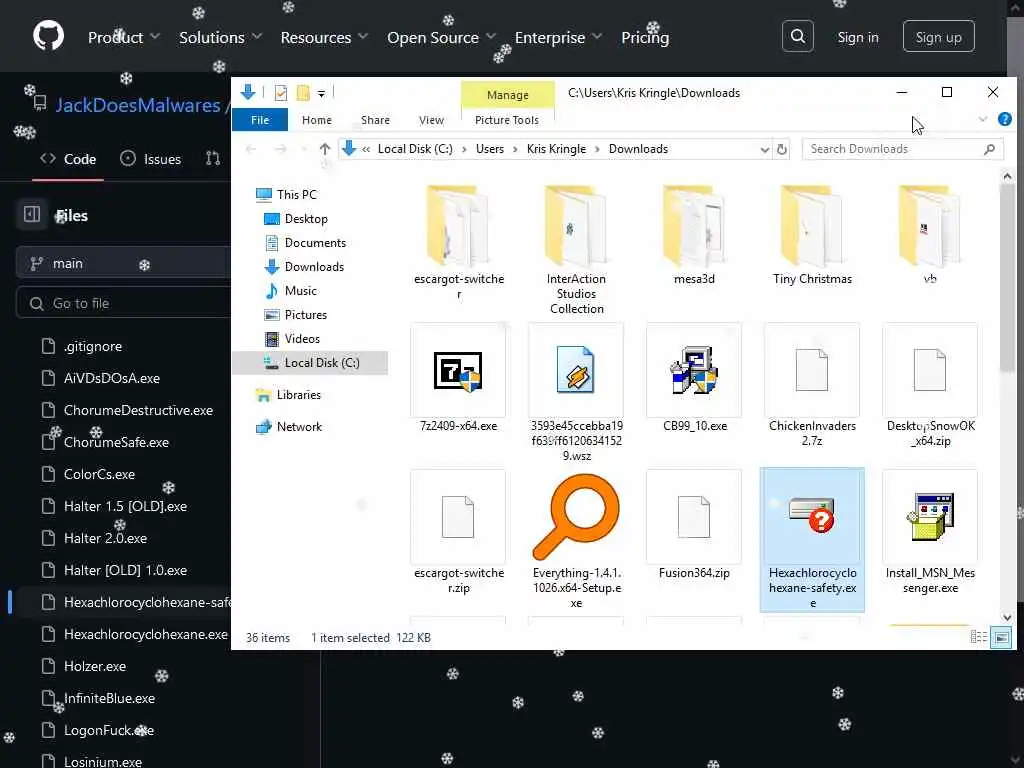Open the 7z2409-x64.exe installer icon

tap(458, 371)
